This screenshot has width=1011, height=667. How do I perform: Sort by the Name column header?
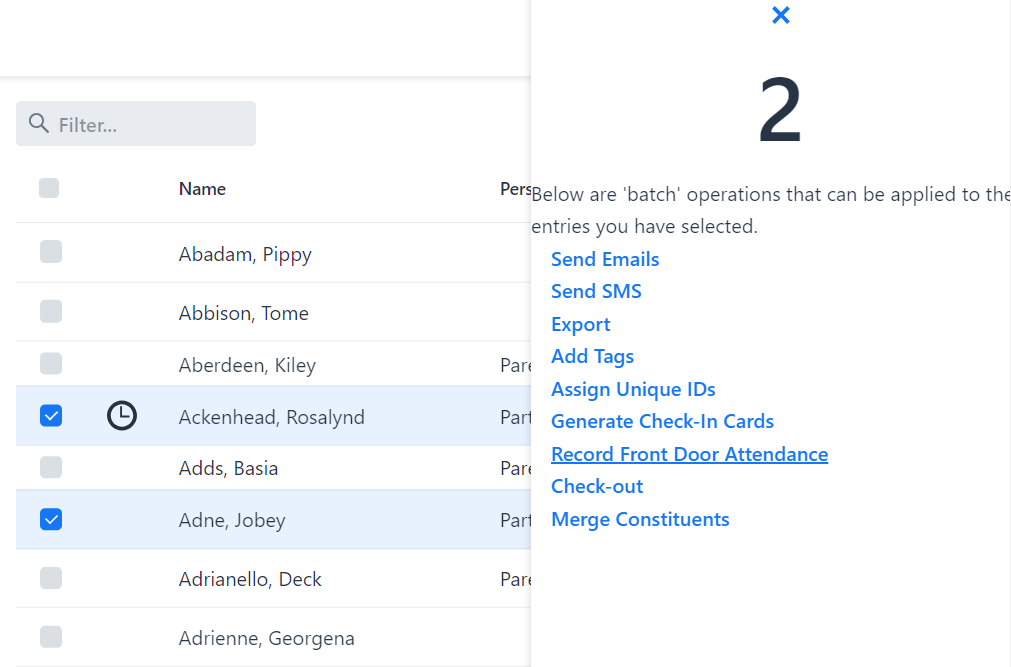coord(202,189)
